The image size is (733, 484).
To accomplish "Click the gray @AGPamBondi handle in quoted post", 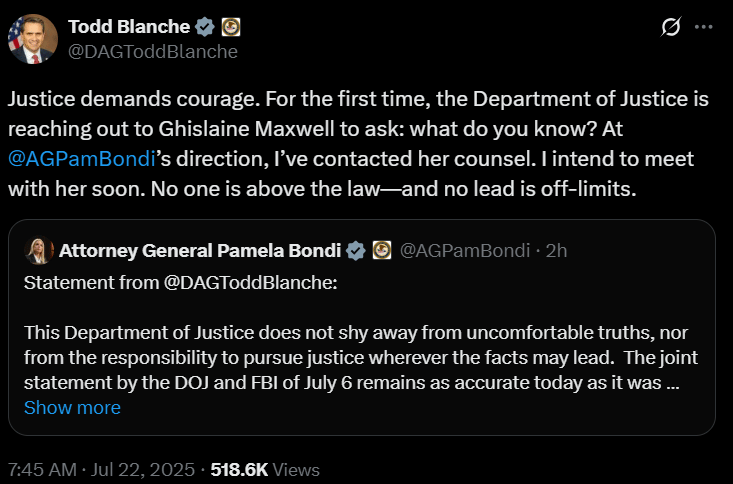I will (x=465, y=250).
